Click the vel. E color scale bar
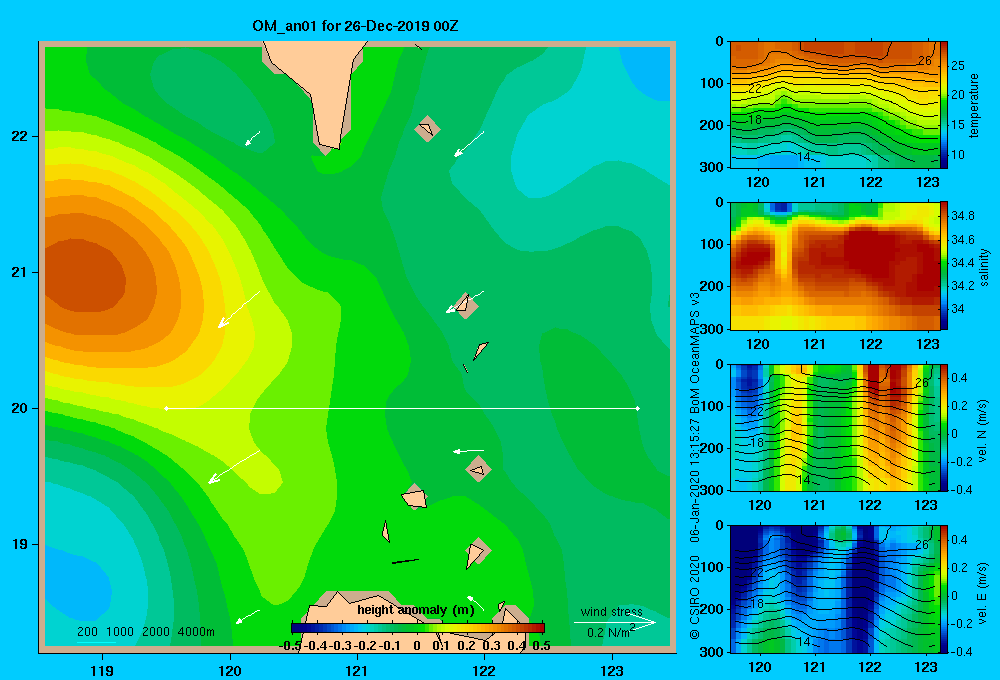Screen dimensions: 1000x680 pos(944,589)
